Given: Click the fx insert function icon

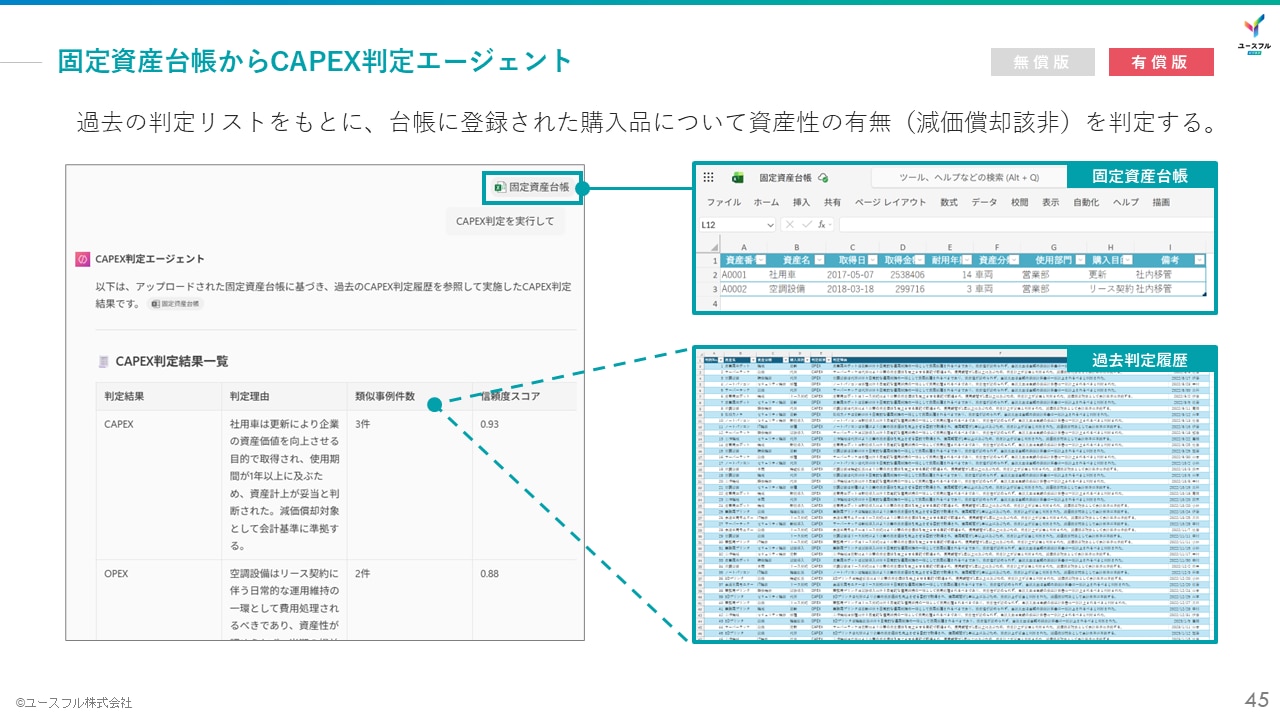Looking at the screenshot, I should pos(821,224).
